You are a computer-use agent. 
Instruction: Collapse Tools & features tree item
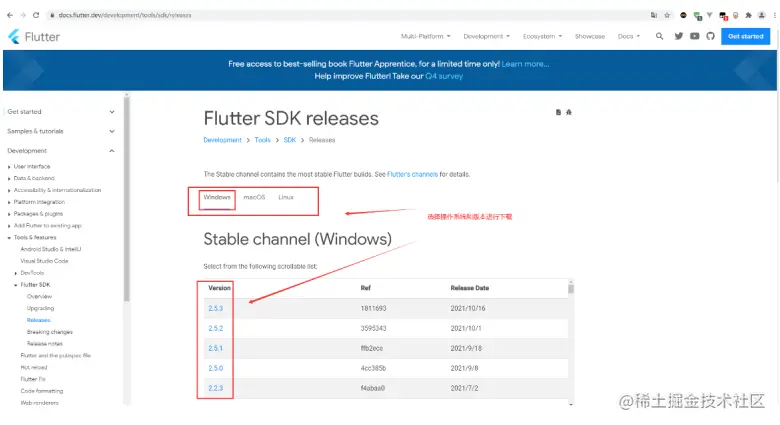(32, 238)
